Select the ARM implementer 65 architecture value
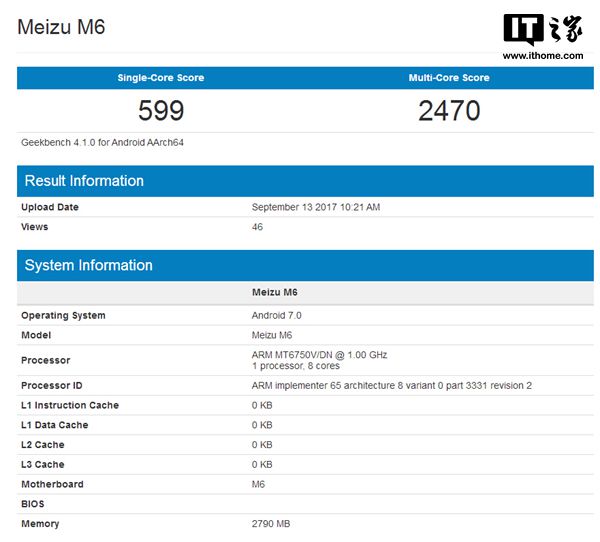This screenshot has width=600, height=542. 391,385
